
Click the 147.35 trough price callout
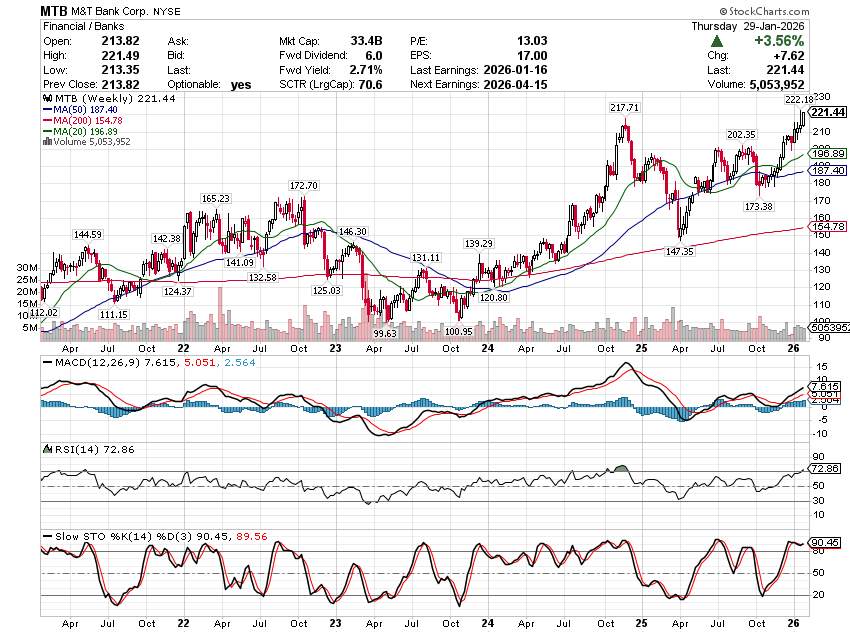pos(678,253)
